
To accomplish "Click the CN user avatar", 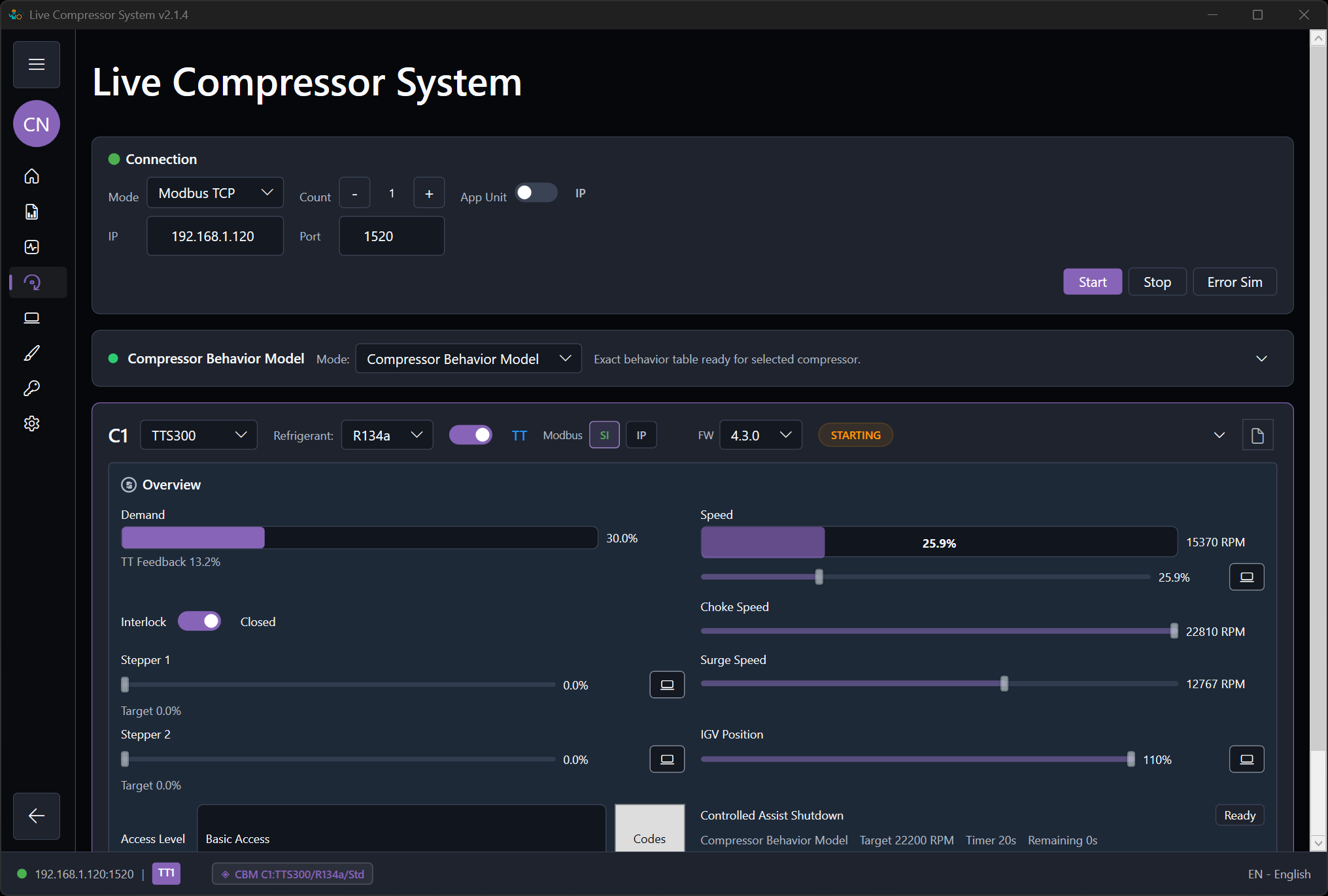I will coord(37,124).
